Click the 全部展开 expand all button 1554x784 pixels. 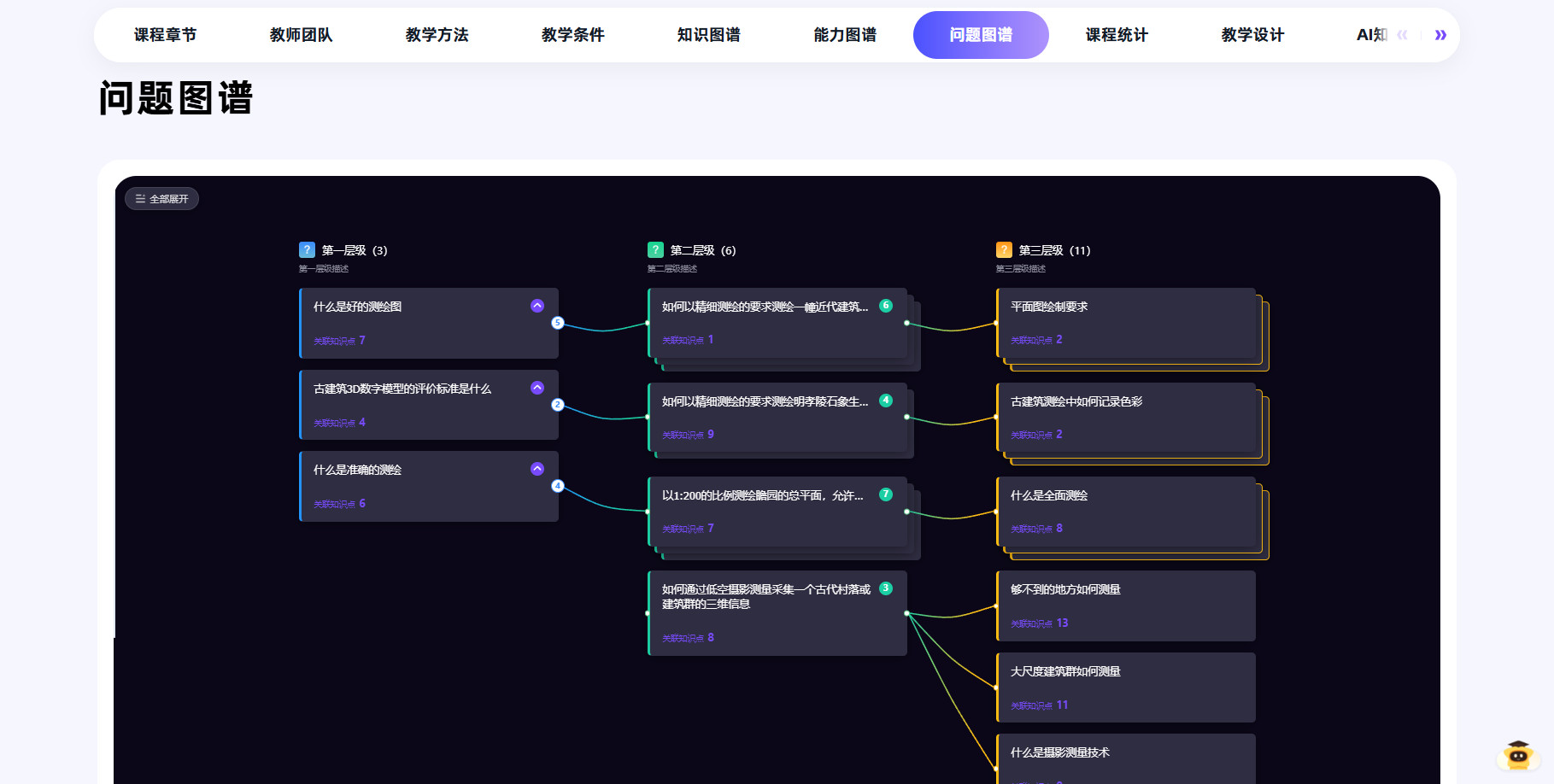tap(162, 199)
